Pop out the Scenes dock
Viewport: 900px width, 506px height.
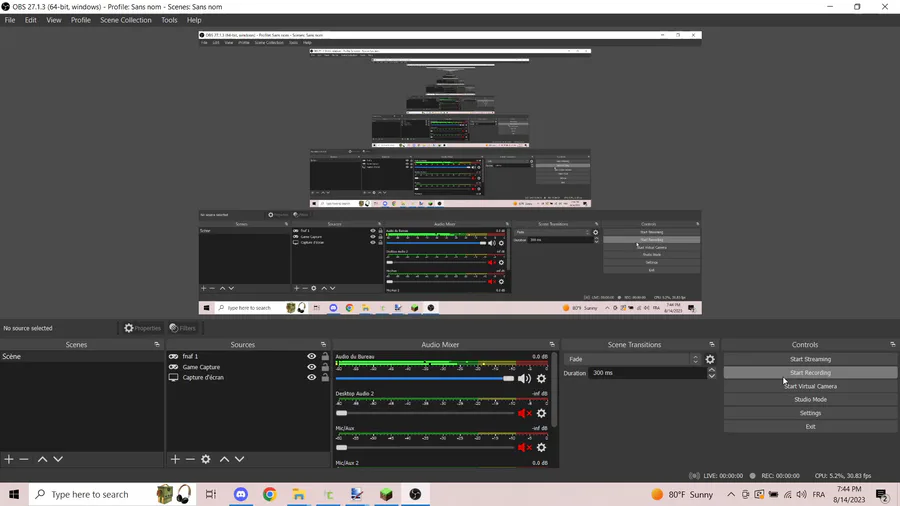point(157,345)
